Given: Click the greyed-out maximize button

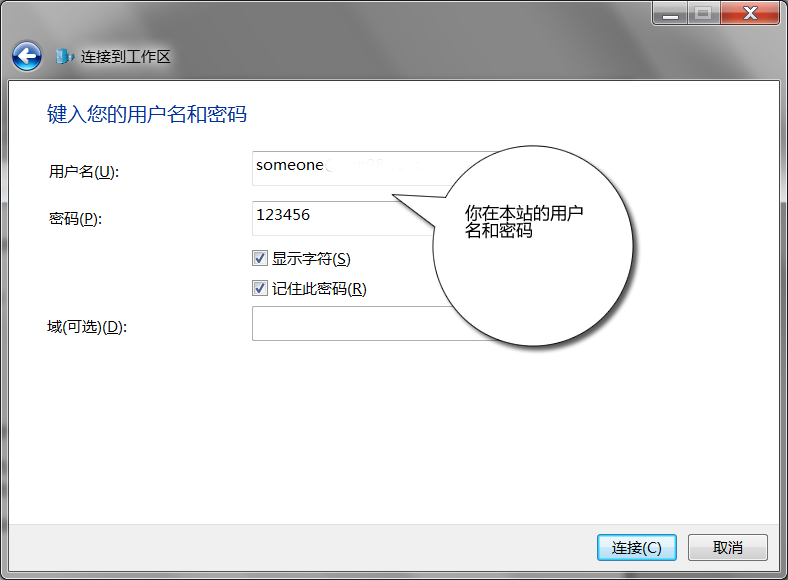Looking at the screenshot, I should point(704,13).
